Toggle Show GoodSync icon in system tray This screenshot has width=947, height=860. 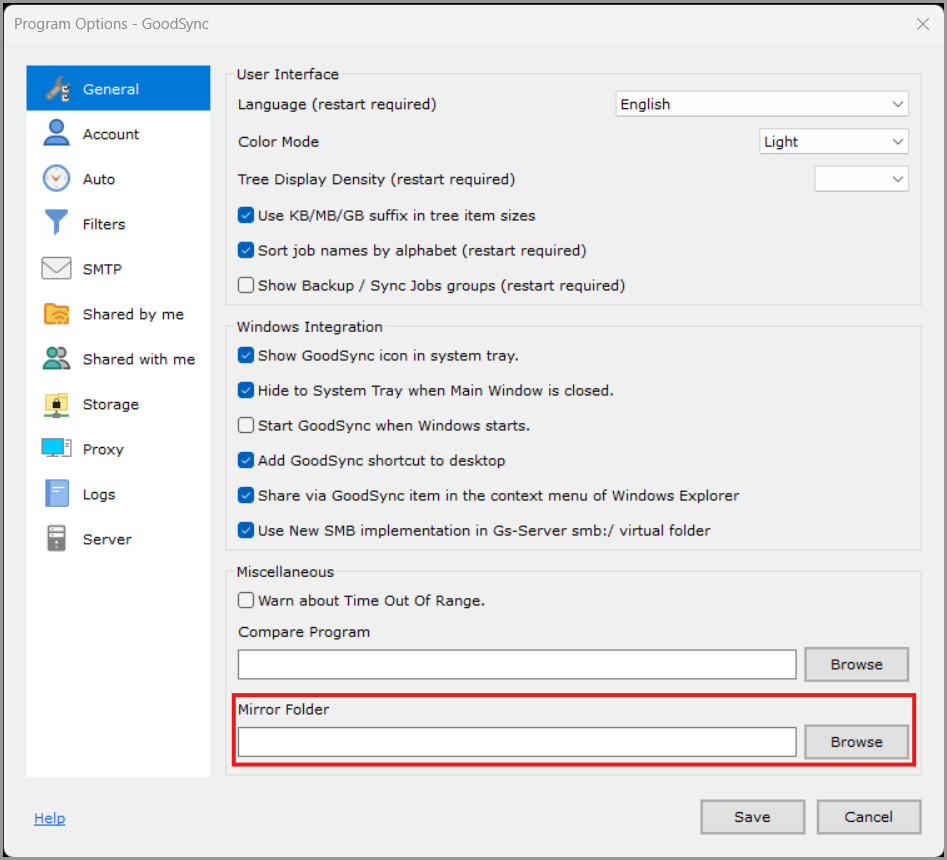246,355
